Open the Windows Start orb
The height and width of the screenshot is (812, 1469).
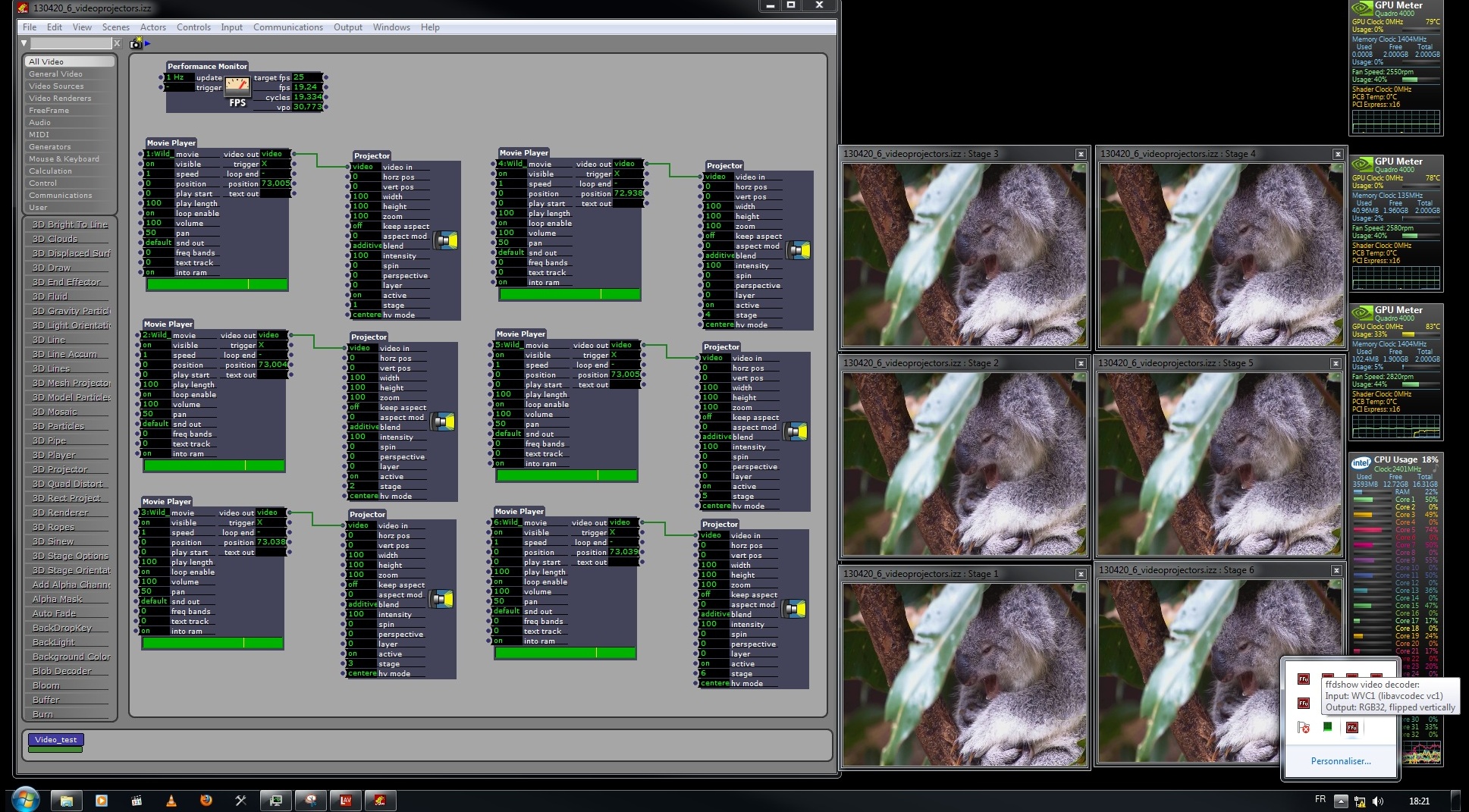pyautogui.click(x=25, y=800)
